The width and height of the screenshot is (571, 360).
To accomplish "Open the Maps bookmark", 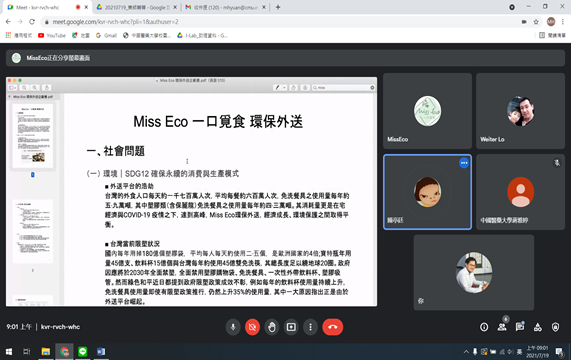I will [x=80, y=35].
